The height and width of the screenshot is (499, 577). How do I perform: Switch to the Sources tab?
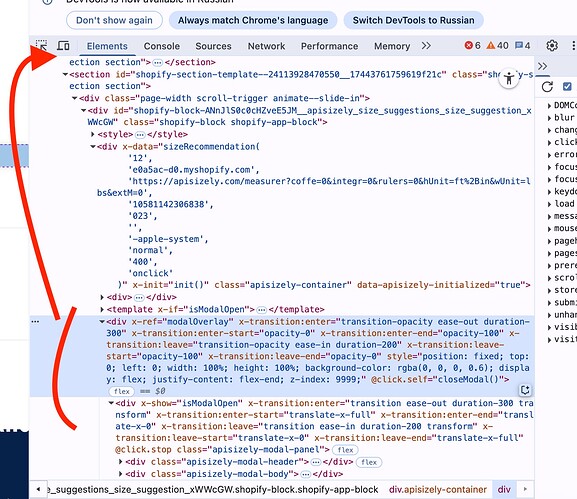click(213, 46)
